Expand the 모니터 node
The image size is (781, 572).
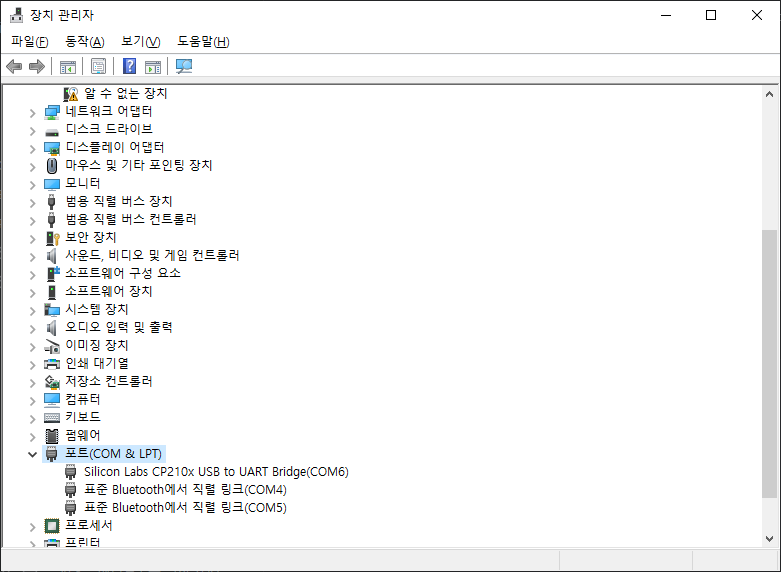point(32,185)
